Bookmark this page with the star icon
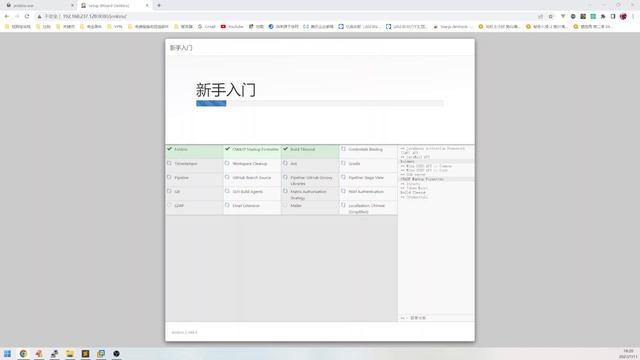 pos(551,16)
